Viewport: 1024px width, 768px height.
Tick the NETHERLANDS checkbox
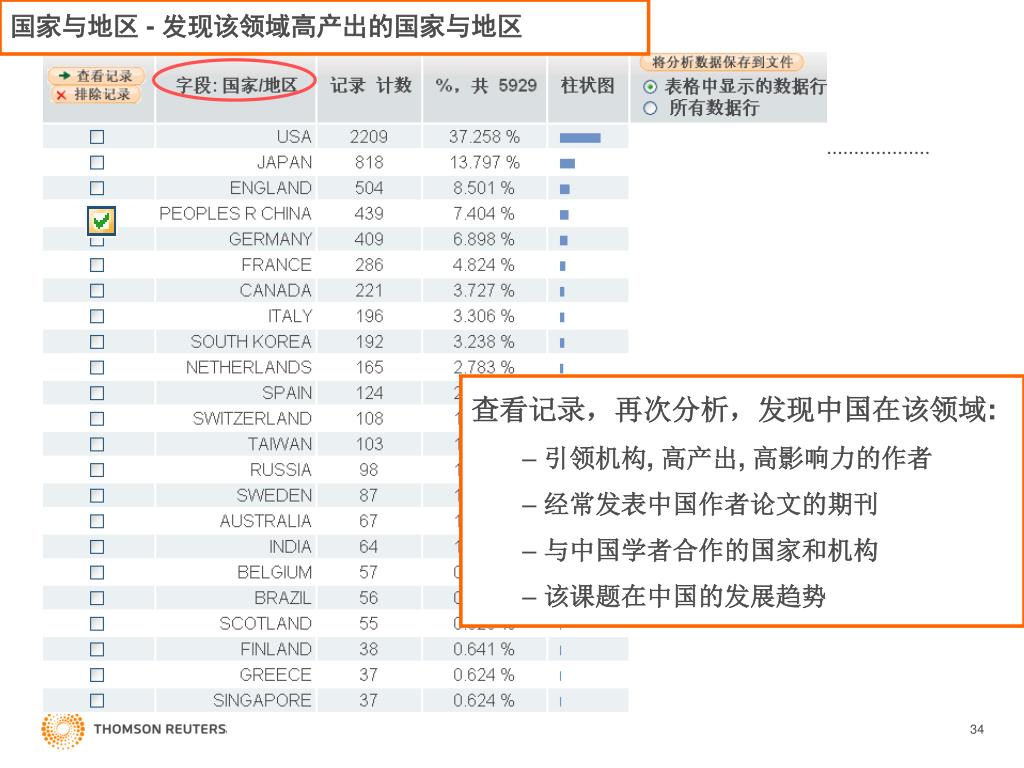97,368
